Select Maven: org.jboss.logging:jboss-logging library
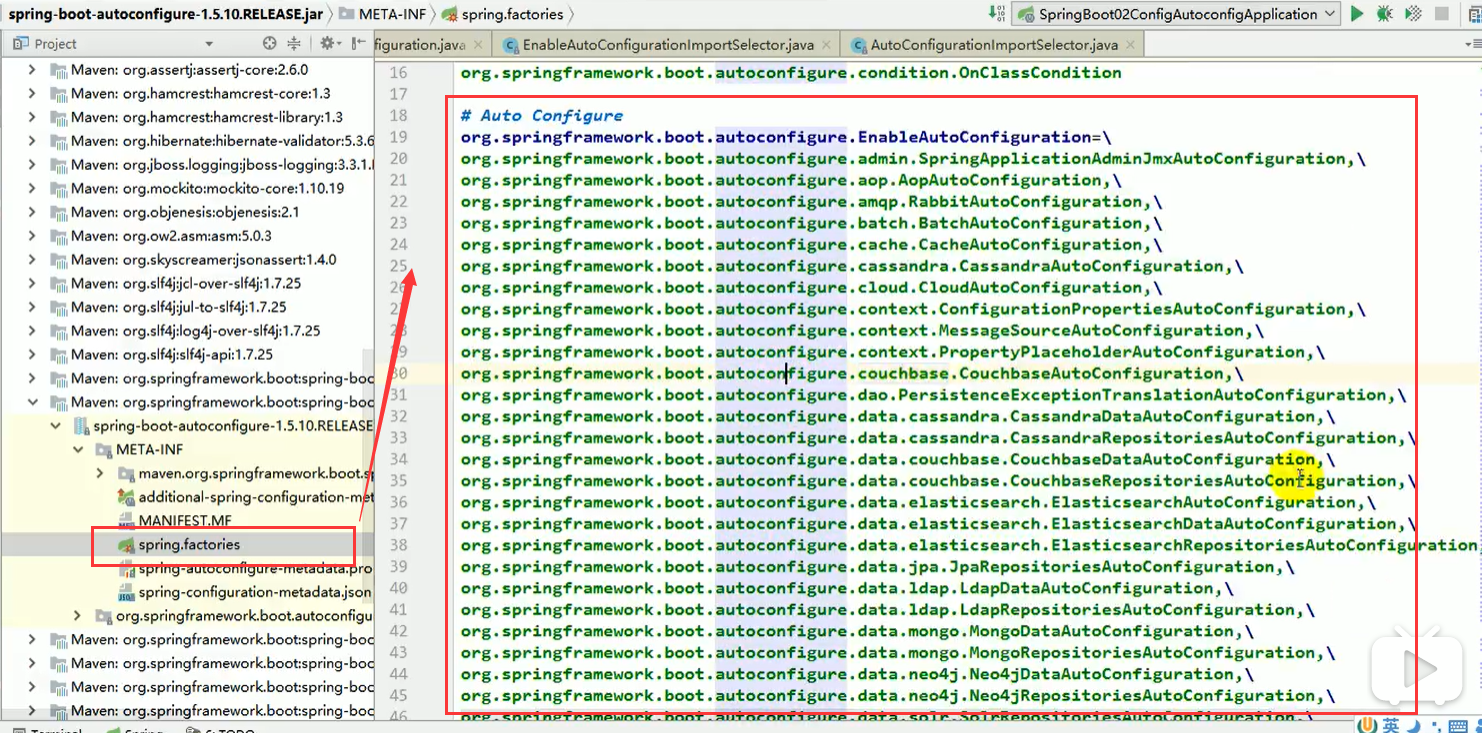Screen dimensions: 1482x733 pyautogui.click(x=222, y=164)
